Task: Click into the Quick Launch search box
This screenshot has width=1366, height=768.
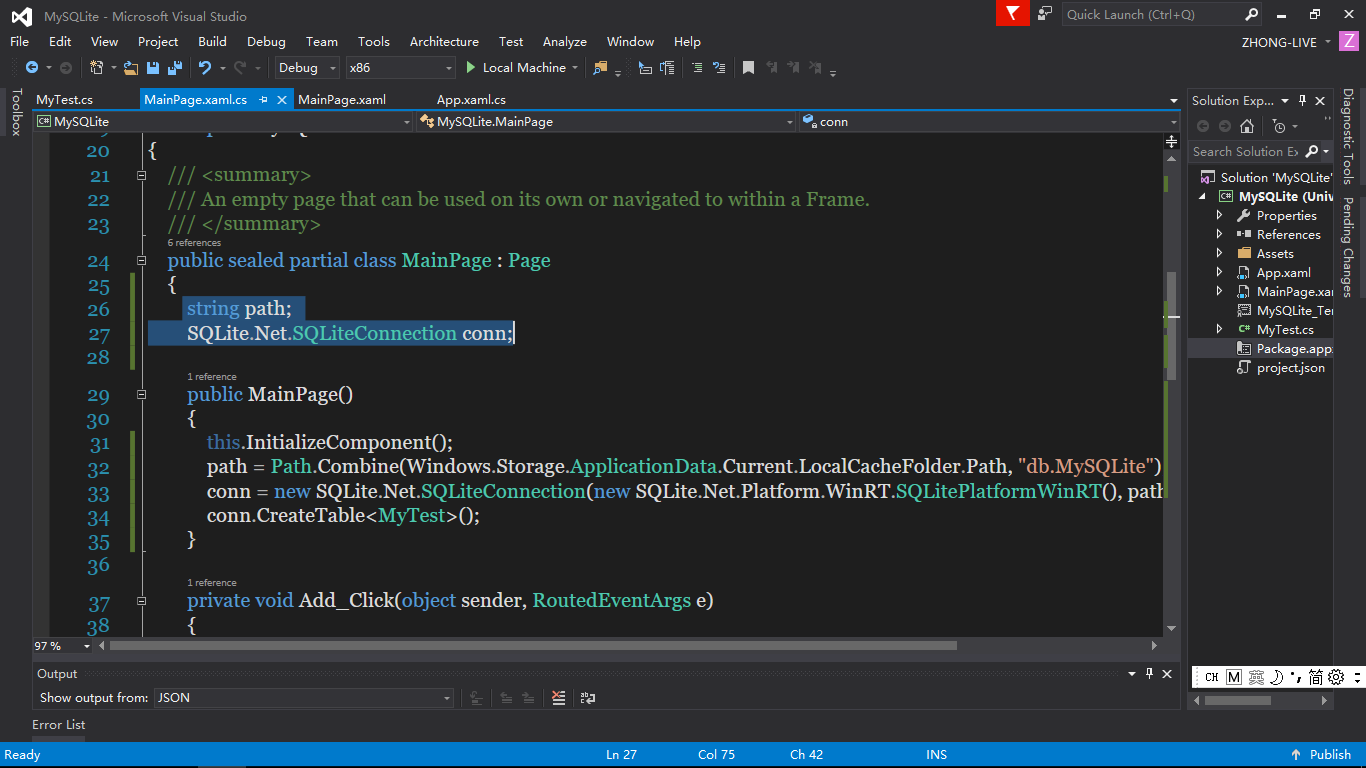Action: tap(1152, 14)
